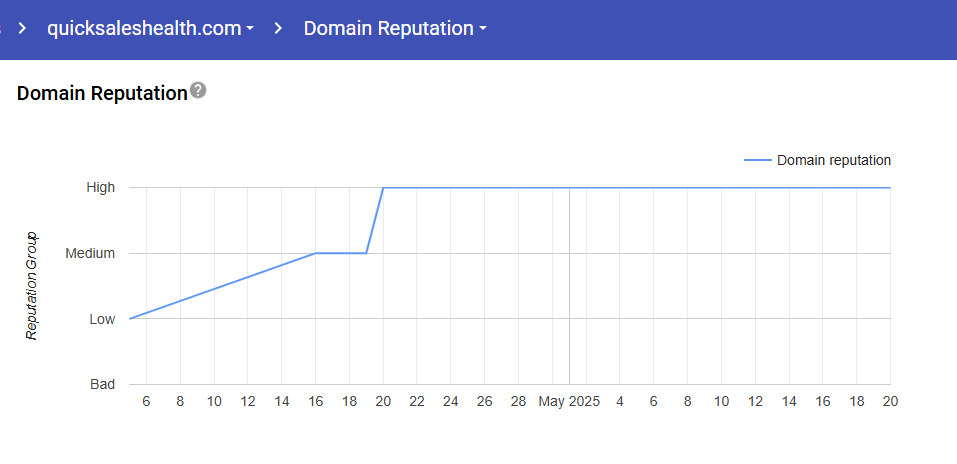Screen dimensions: 957x464
Task: Click the High label on y-axis
Action: pos(100,187)
